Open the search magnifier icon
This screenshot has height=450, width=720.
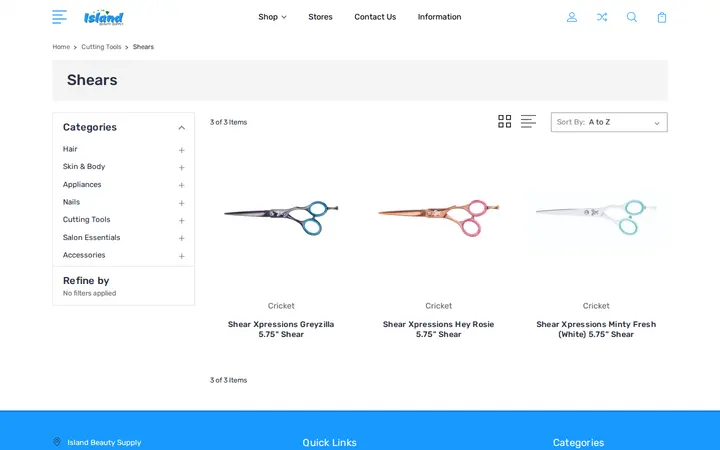pyautogui.click(x=632, y=17)
